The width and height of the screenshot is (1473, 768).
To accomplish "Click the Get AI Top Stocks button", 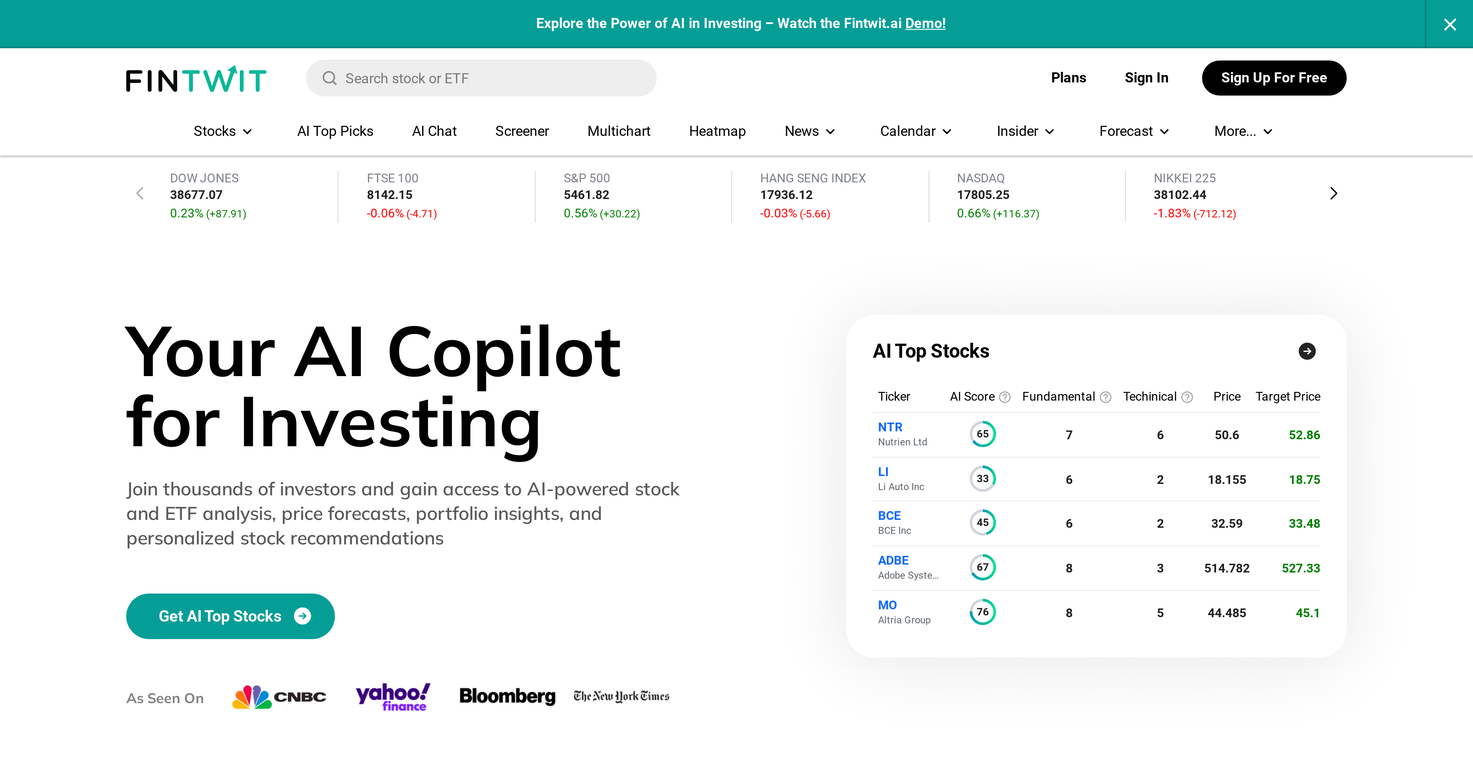I will click(x=230, y=616).
